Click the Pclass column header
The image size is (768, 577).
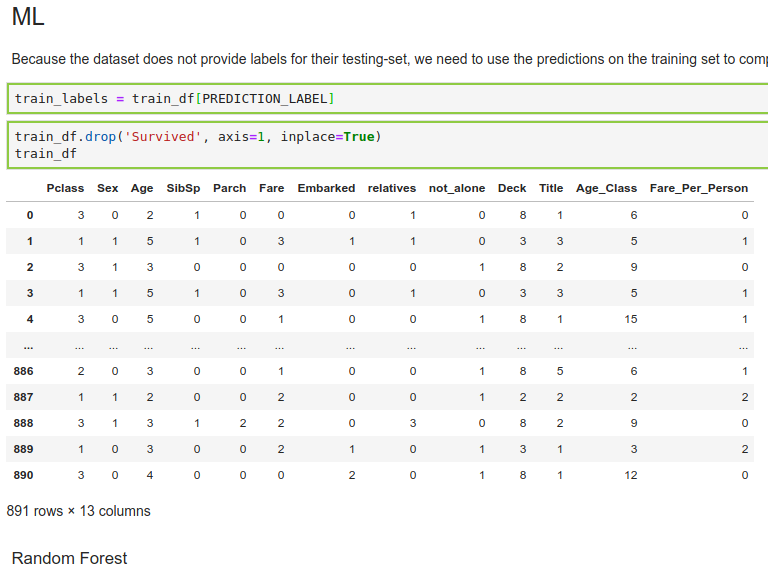(x=65, y=188)
